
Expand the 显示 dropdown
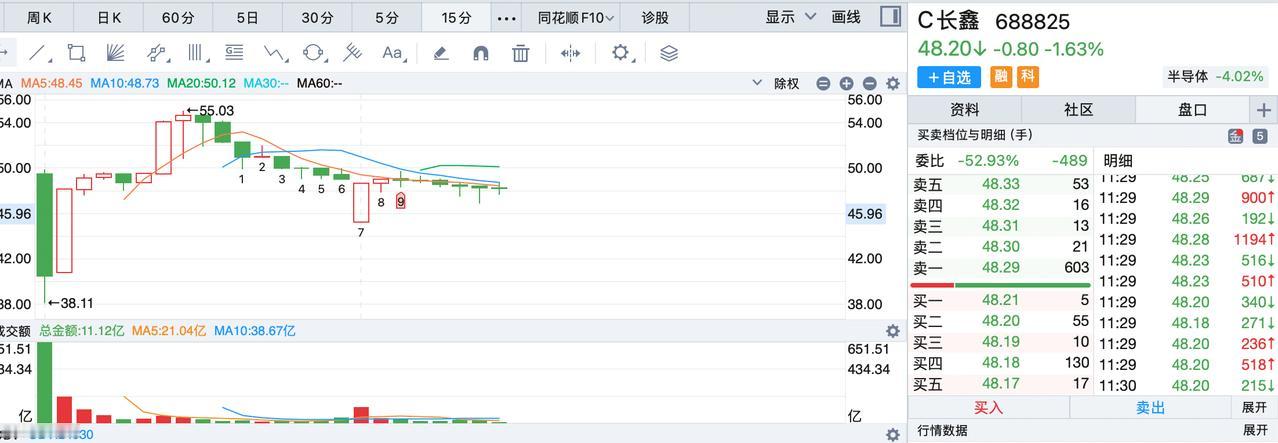pos(791,17)
